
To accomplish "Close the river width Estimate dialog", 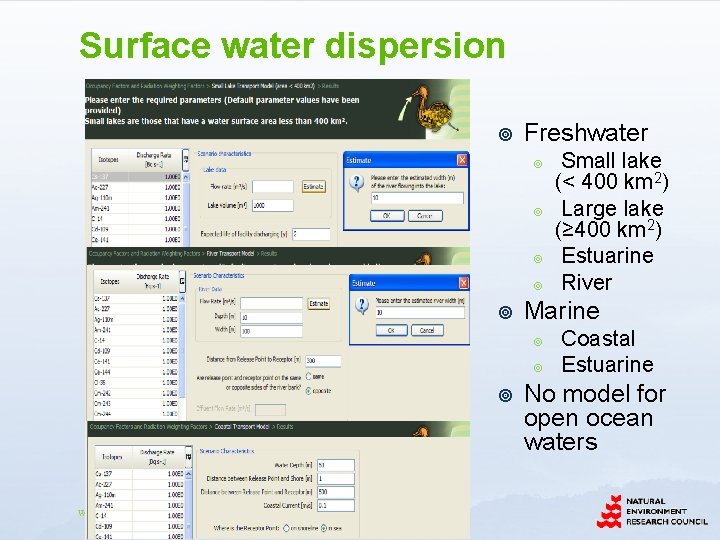I will tap(463, 283).
